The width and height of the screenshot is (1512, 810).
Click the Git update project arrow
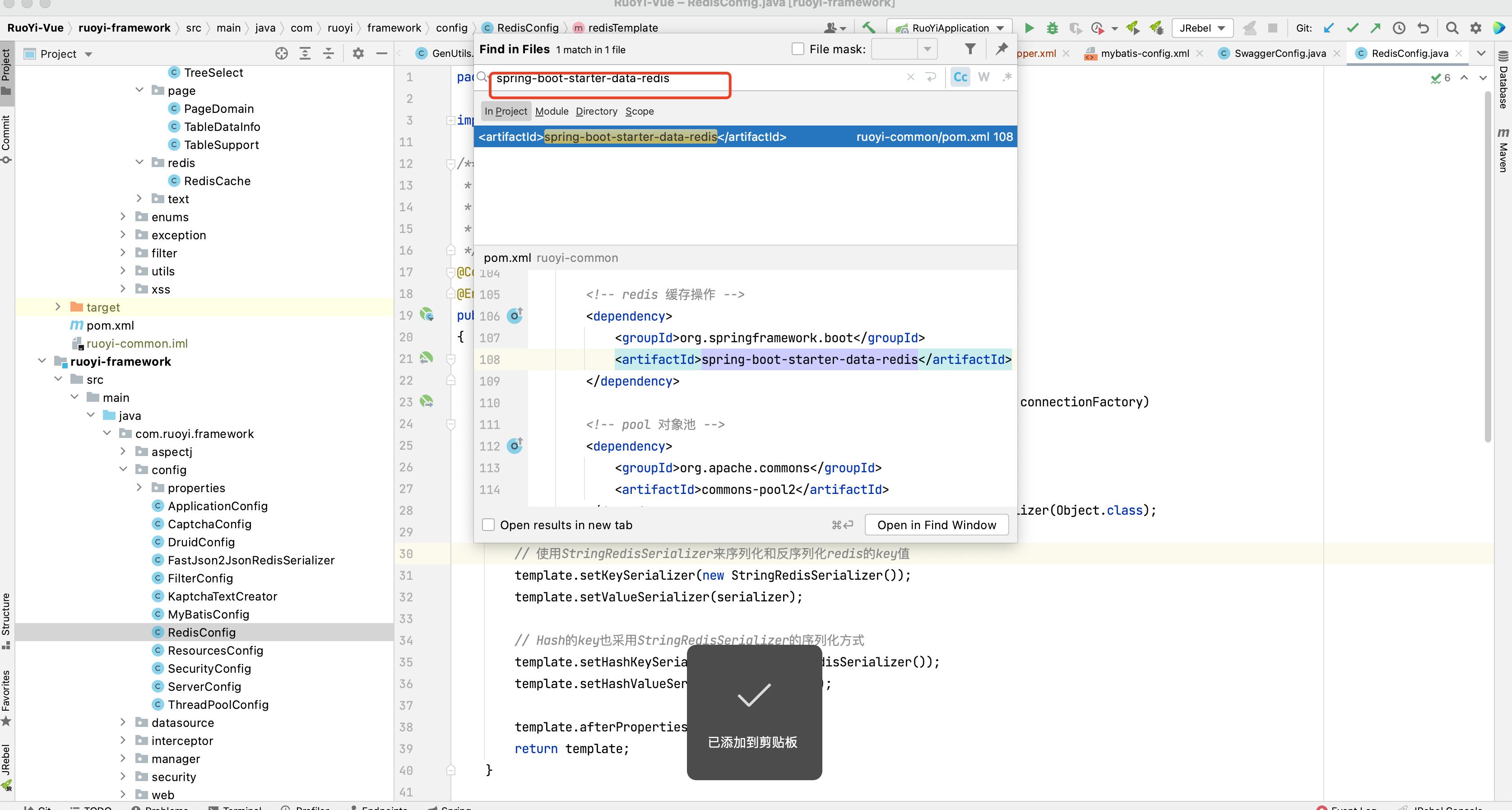pyautogui.click(x=1329, y=28)
